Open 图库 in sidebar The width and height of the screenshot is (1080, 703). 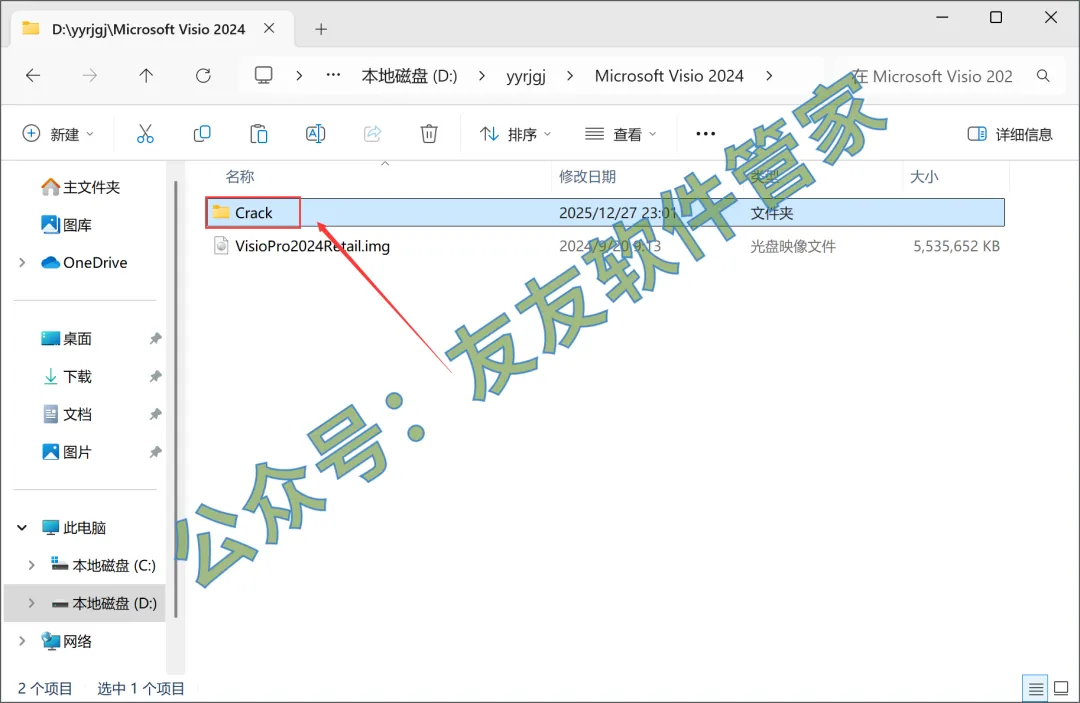pos(67,224)
